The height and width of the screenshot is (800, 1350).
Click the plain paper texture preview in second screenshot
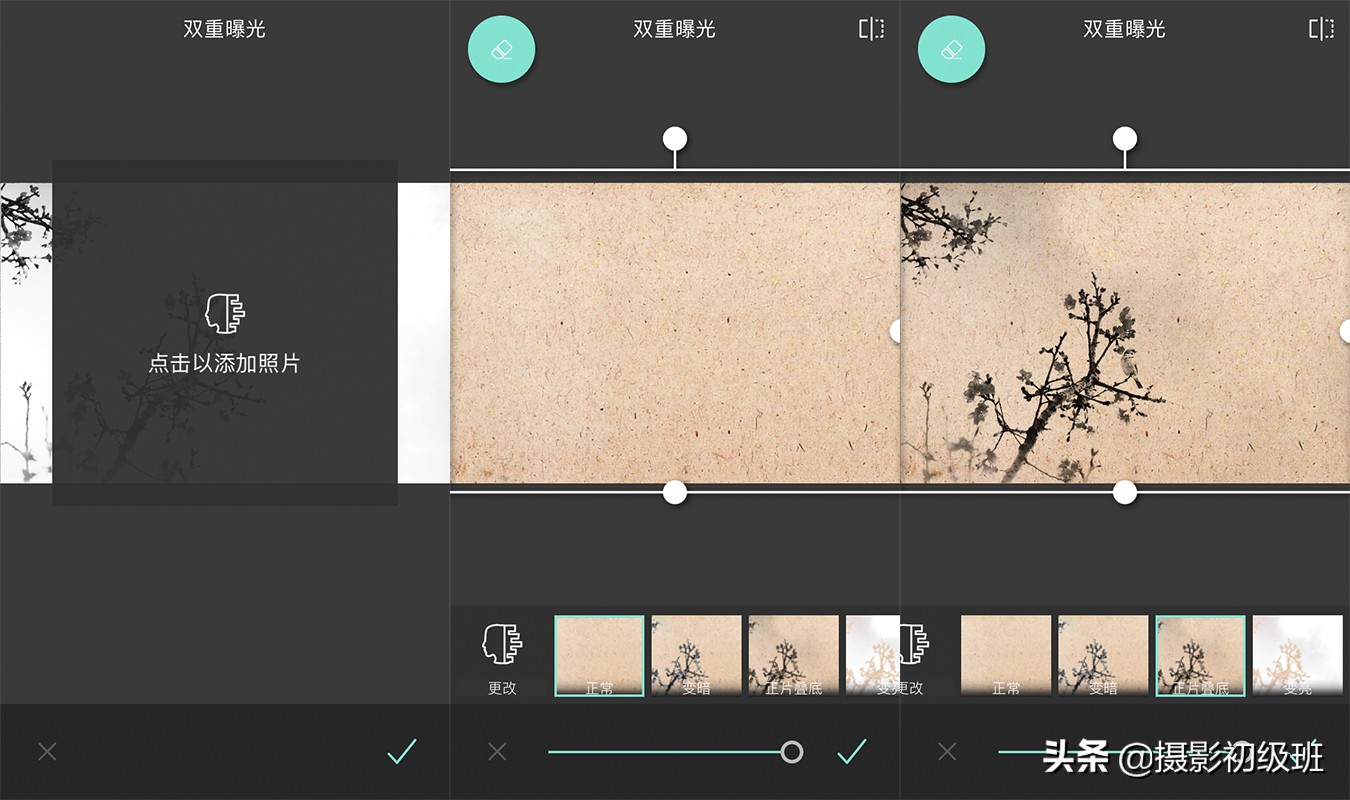[x=675, y=333]
